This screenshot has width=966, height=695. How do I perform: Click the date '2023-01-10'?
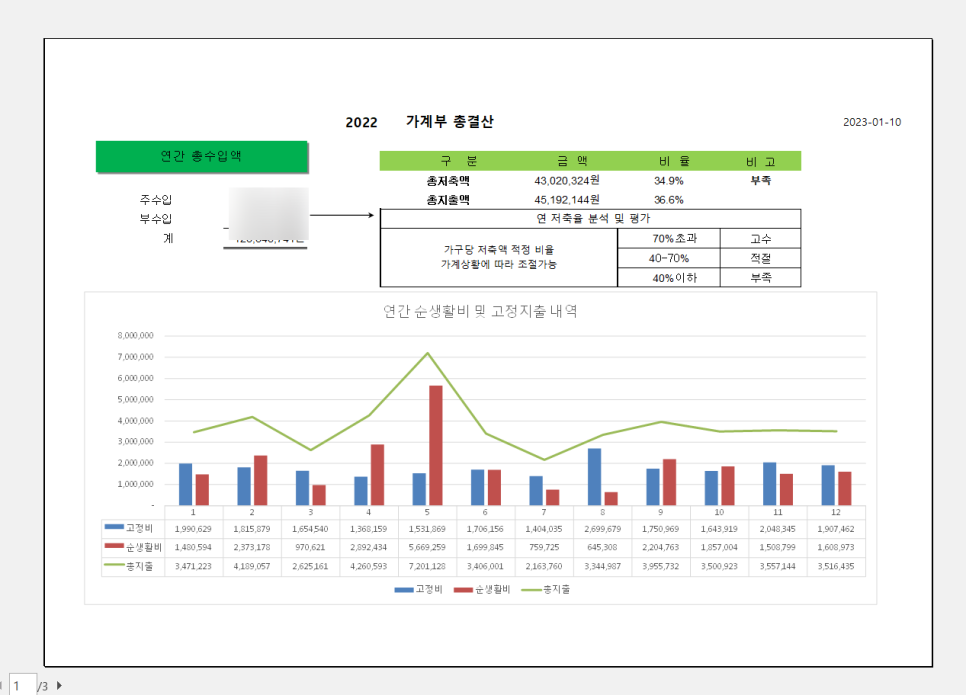tap(872, 122)
